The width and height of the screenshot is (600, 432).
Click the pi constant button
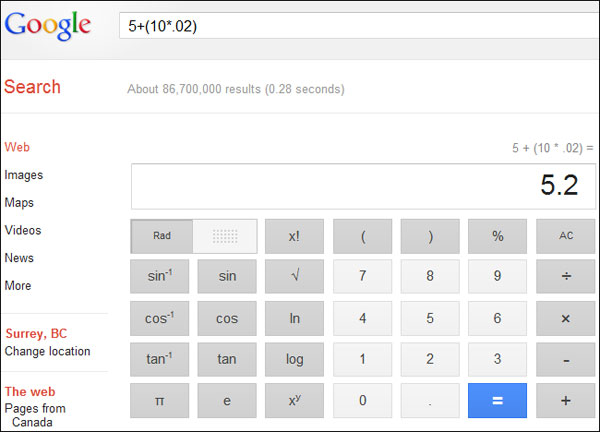click(x=159, y=400)
